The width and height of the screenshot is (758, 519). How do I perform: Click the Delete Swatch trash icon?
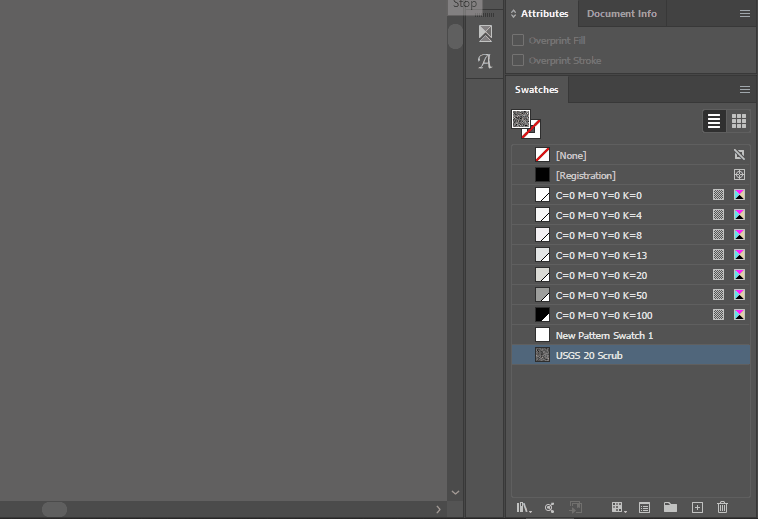[x=722, y=507]
